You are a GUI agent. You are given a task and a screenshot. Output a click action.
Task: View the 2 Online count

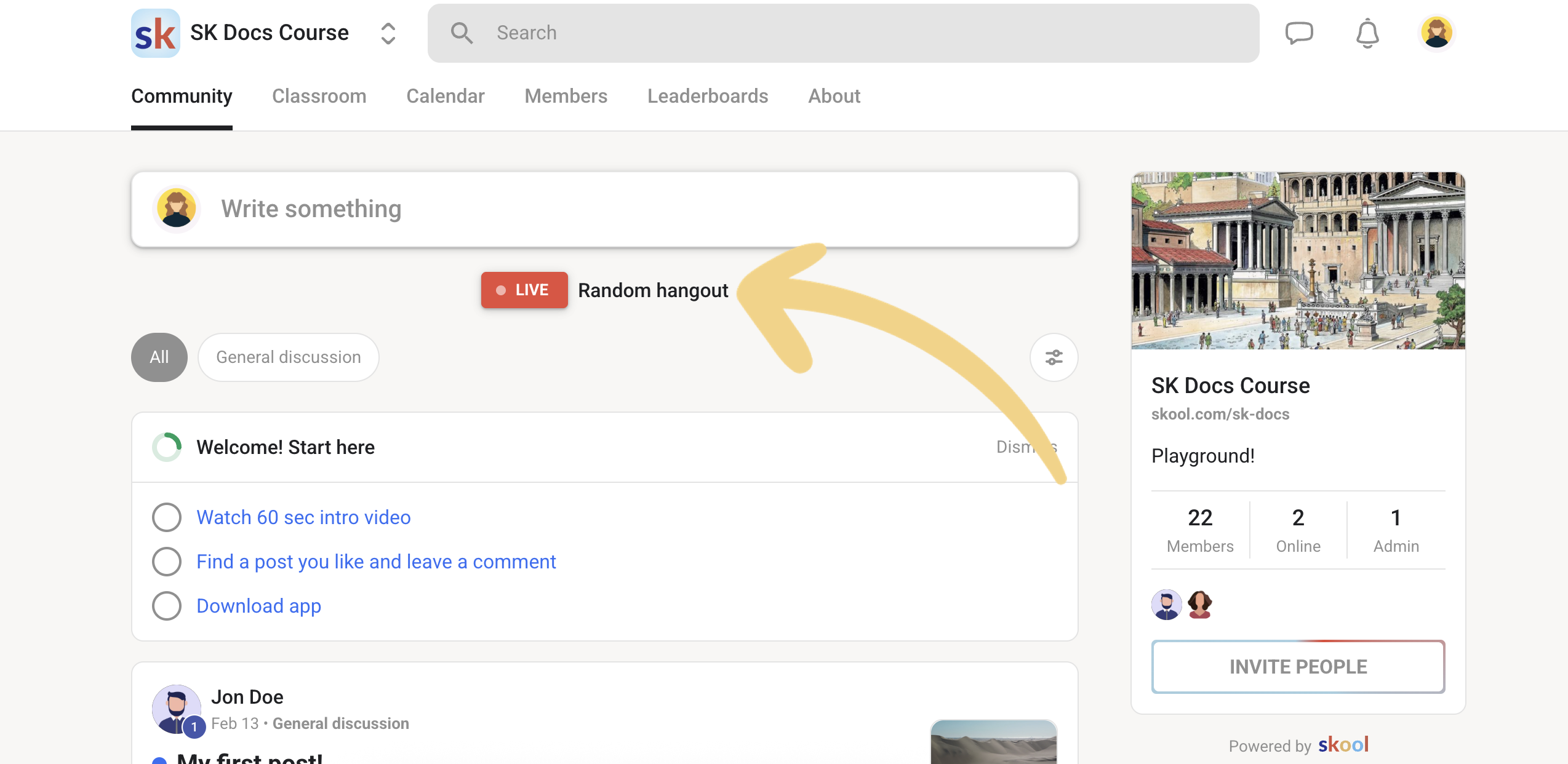click(x=1298, y=530)
